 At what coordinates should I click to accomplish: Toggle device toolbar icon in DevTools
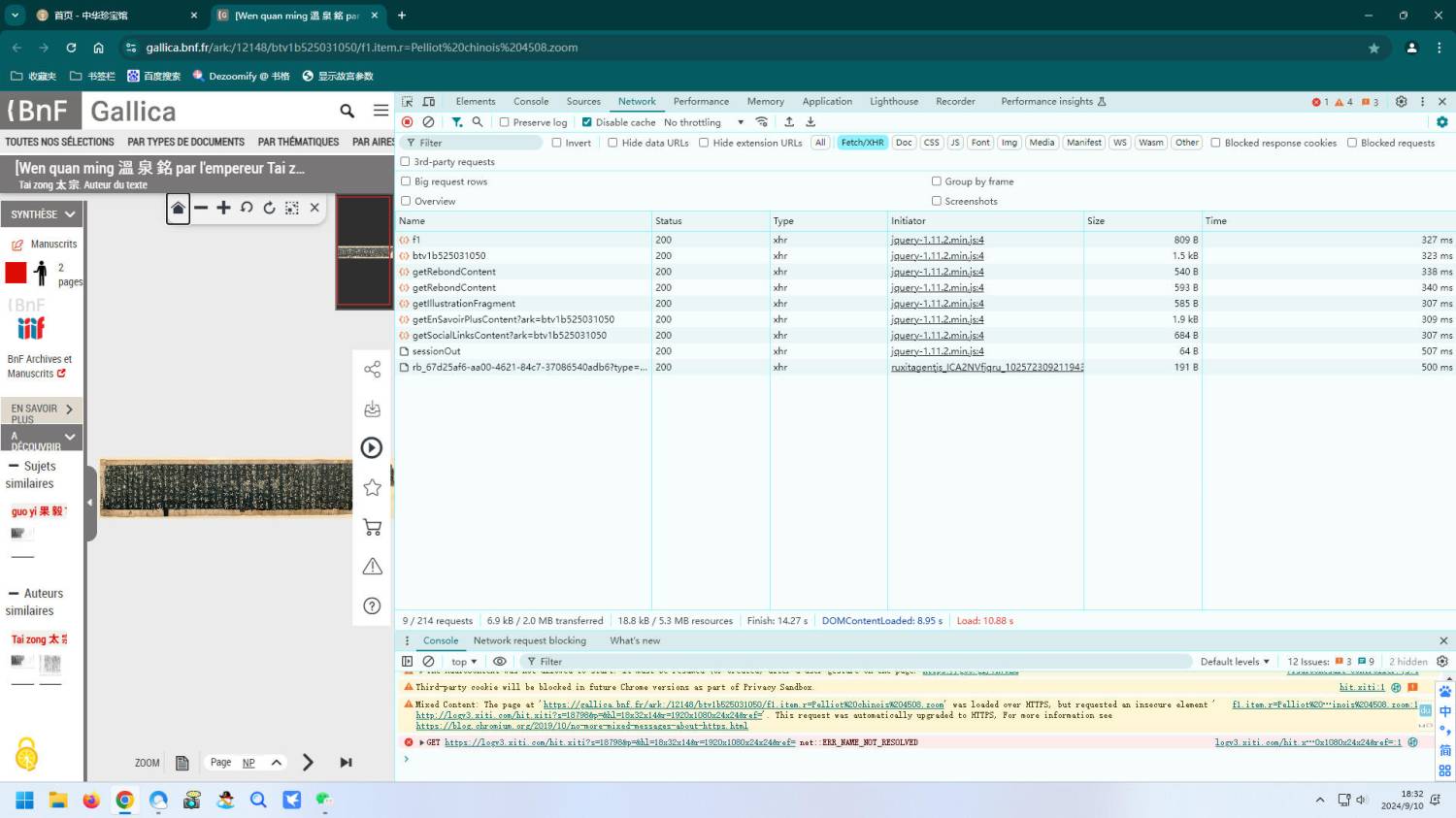click(429, 101)
